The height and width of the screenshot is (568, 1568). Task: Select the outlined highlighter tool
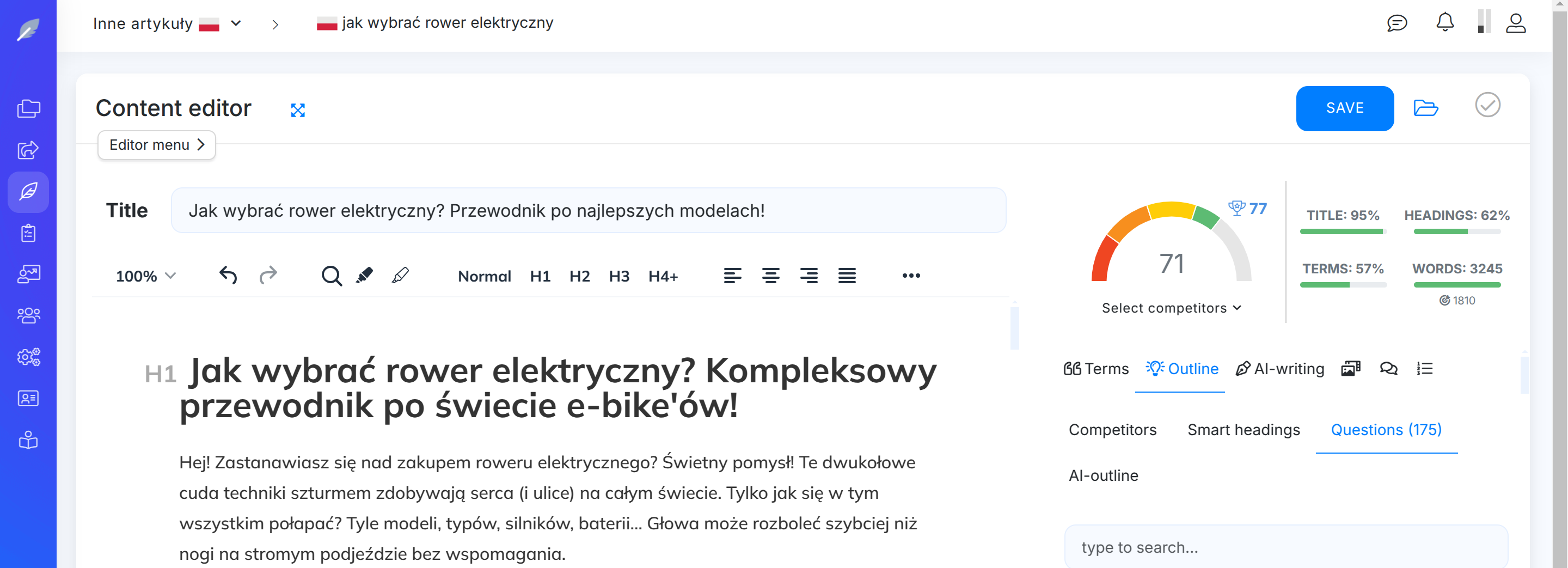[x=400, y=275]
